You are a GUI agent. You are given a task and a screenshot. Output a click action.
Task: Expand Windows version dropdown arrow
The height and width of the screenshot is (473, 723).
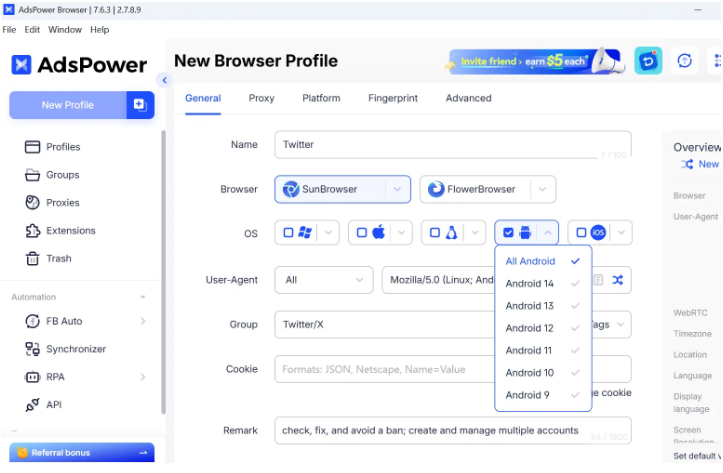pyautogui.click(x=328, y=233)
